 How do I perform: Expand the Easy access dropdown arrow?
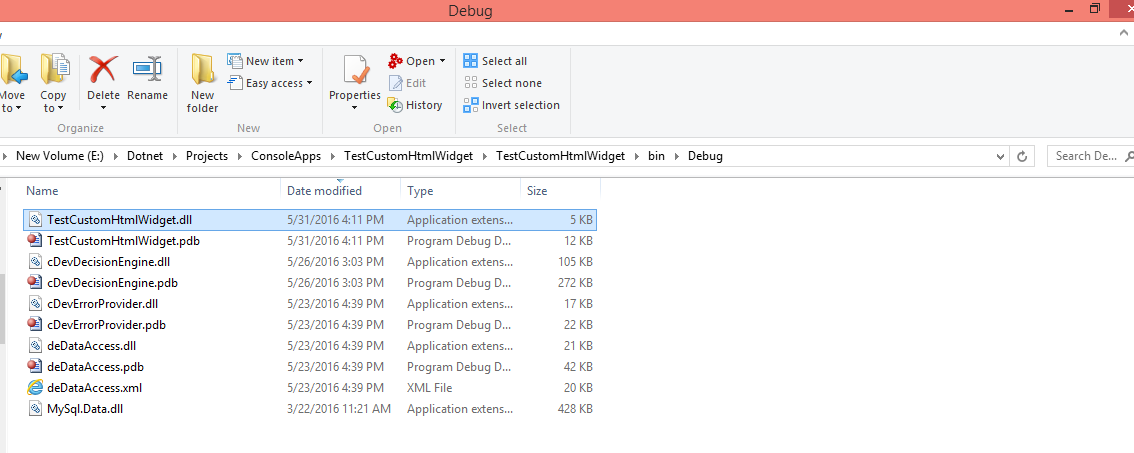click(x=310, y=82)
